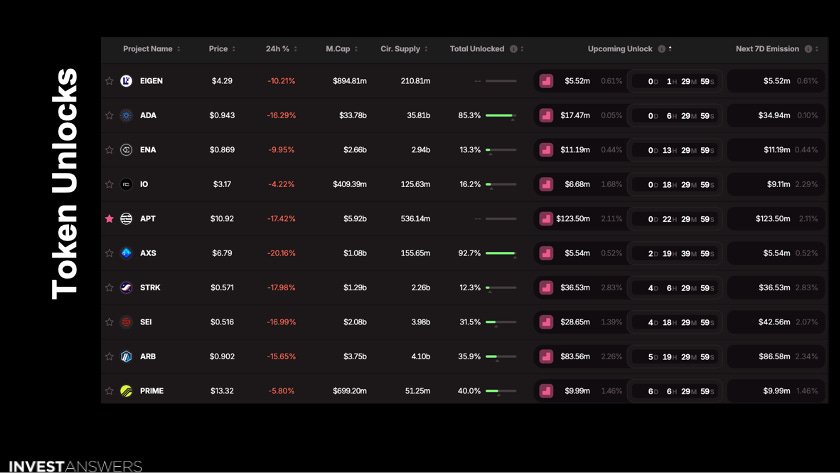The width and height of the screenshot is (840, 473).
Task: Click the ARB token logo
Action: 126,356
